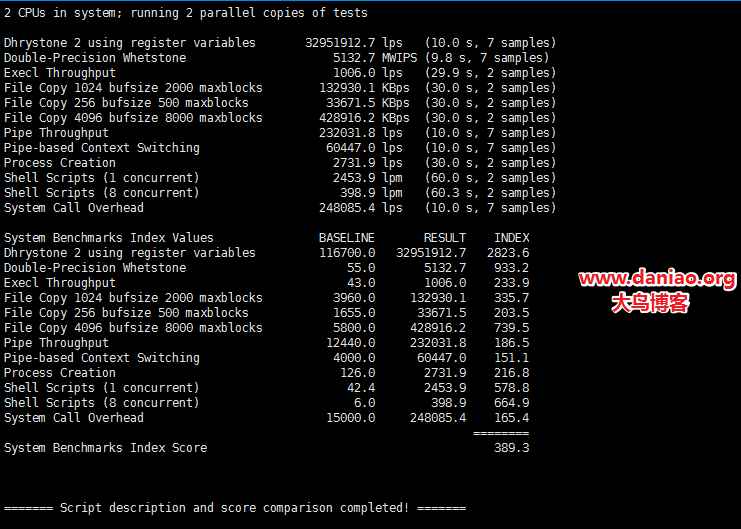
Task: Click the BASELINE column header
Action: (x=347, y=238)
